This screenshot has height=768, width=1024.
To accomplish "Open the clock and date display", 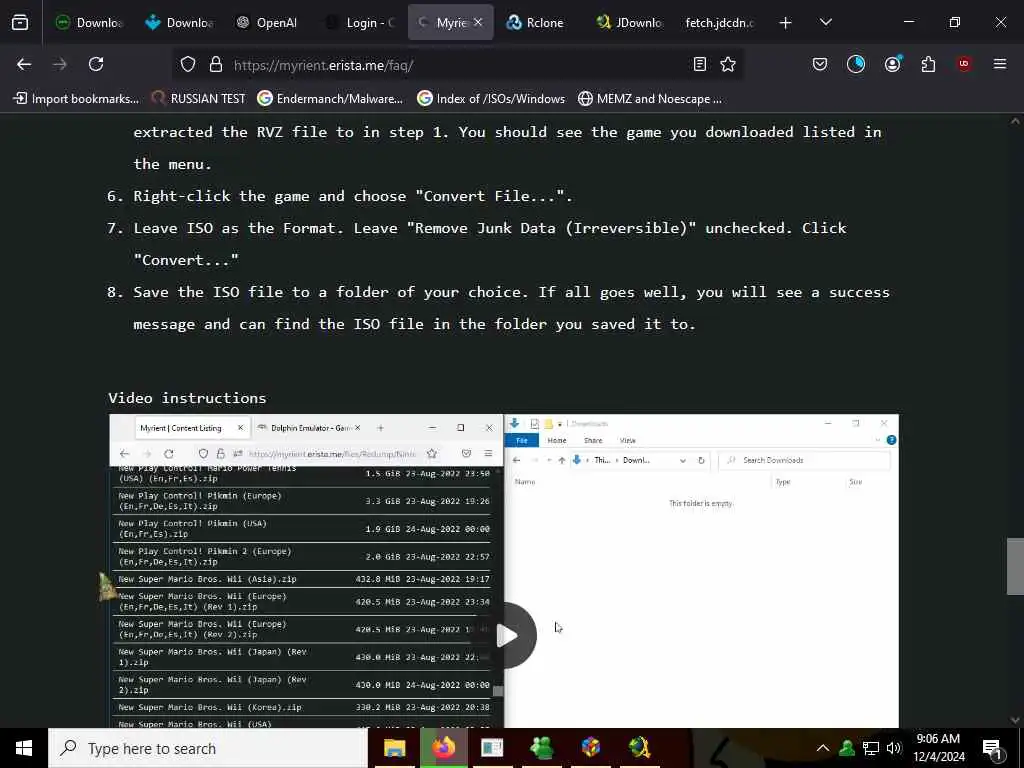I will pyautogui.click(x=938, y=748).
